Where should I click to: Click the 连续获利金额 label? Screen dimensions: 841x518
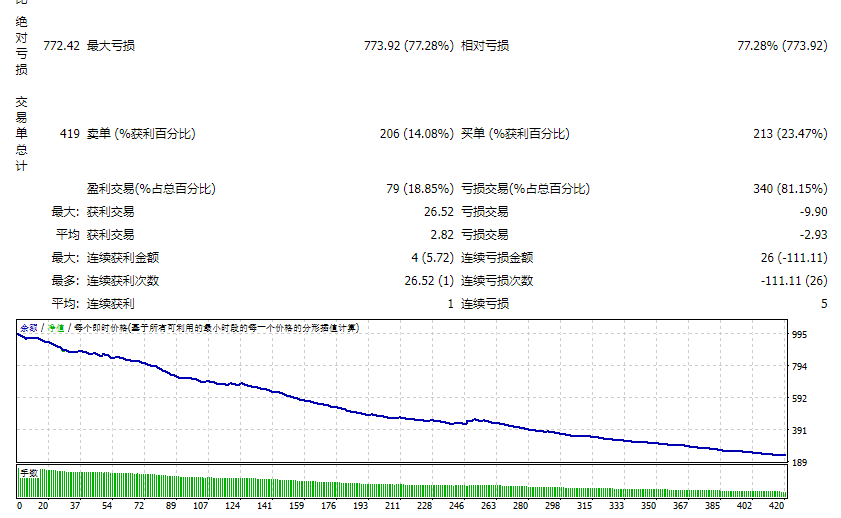(123, 258)
